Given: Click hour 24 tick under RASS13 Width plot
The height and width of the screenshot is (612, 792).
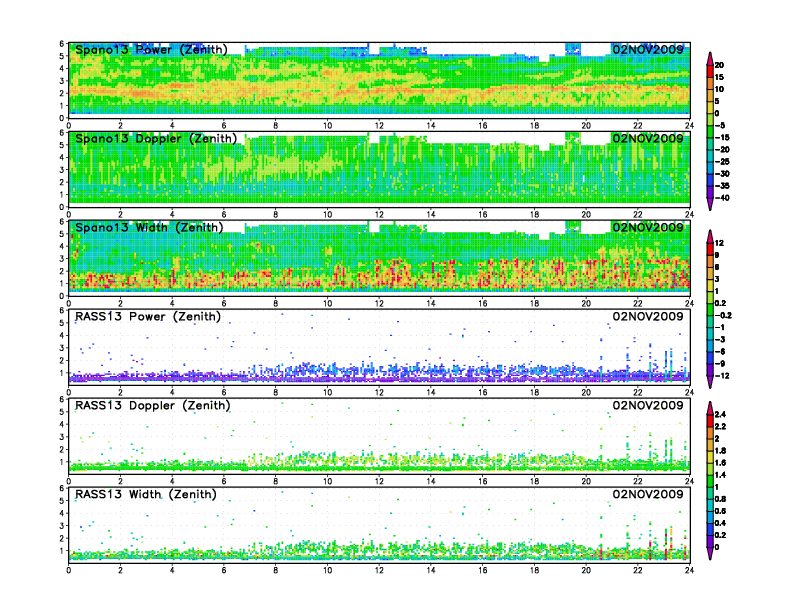Looking at the screenshot, I should click(x=689, y=570).
